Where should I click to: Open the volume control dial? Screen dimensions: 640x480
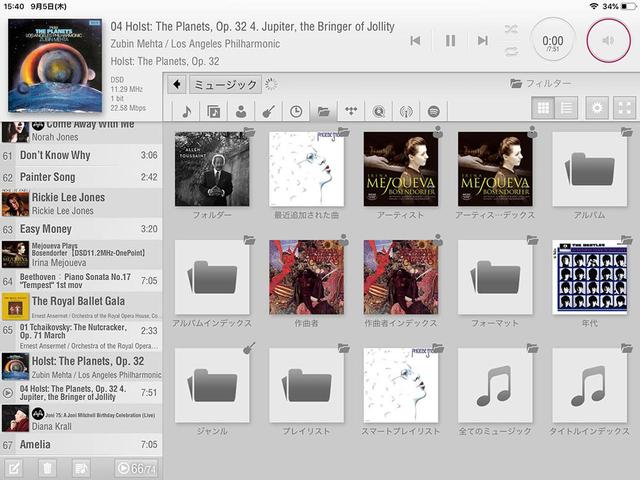click(x=608, y=40)
